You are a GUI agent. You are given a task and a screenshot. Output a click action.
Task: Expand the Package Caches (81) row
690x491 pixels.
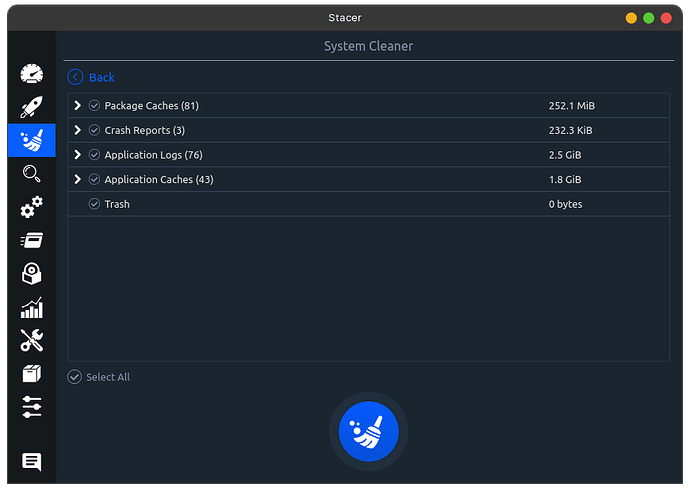(77, 106)
